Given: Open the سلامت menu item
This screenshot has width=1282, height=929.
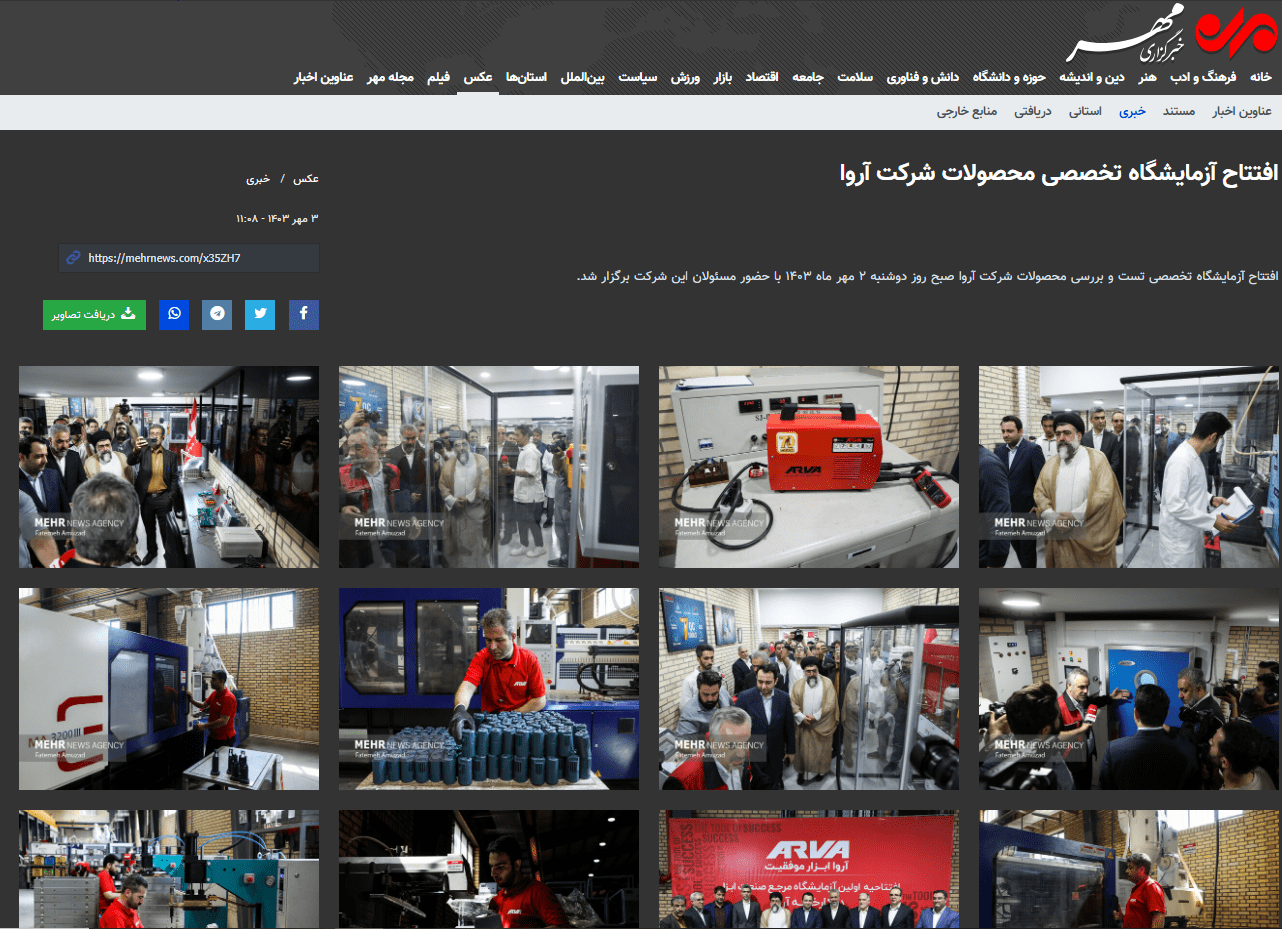Looking at the screenshot, I should pyautogui.click(x=855, y=77).
